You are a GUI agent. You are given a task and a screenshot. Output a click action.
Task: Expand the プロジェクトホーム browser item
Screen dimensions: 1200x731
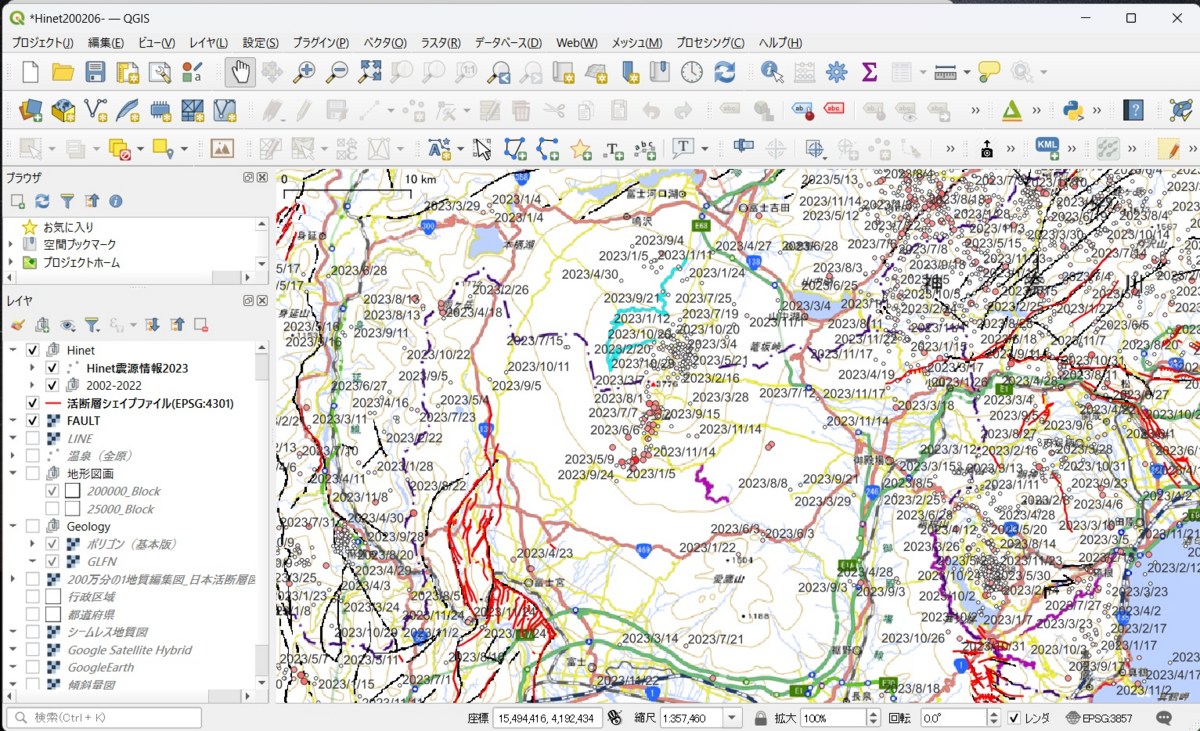tap(12, 262)
